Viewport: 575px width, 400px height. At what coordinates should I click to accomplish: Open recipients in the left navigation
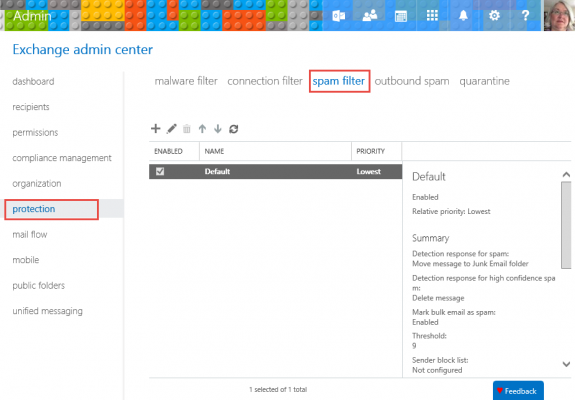tap(31, 107)
